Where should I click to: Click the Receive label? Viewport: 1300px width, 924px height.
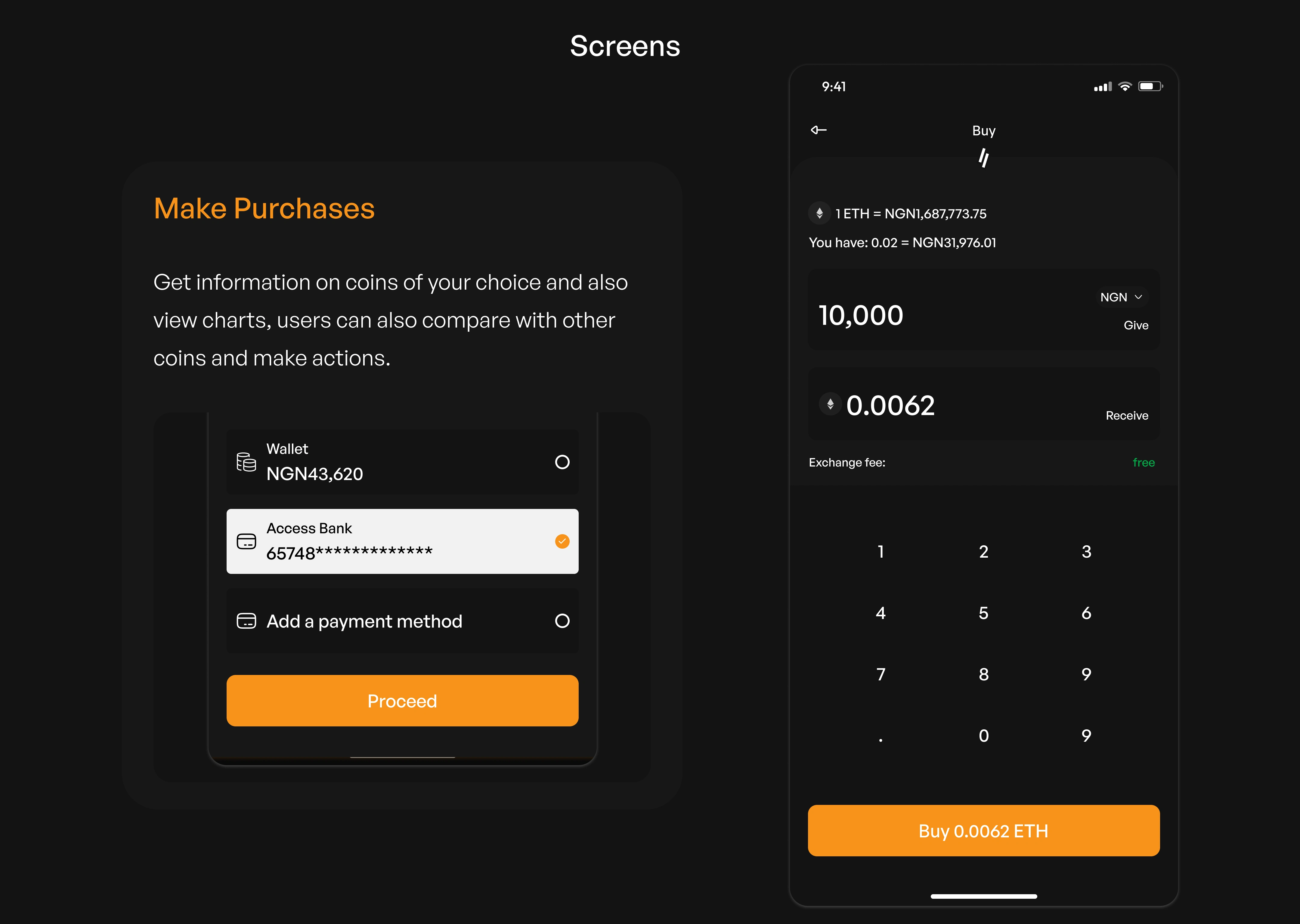pos(1126,416)
